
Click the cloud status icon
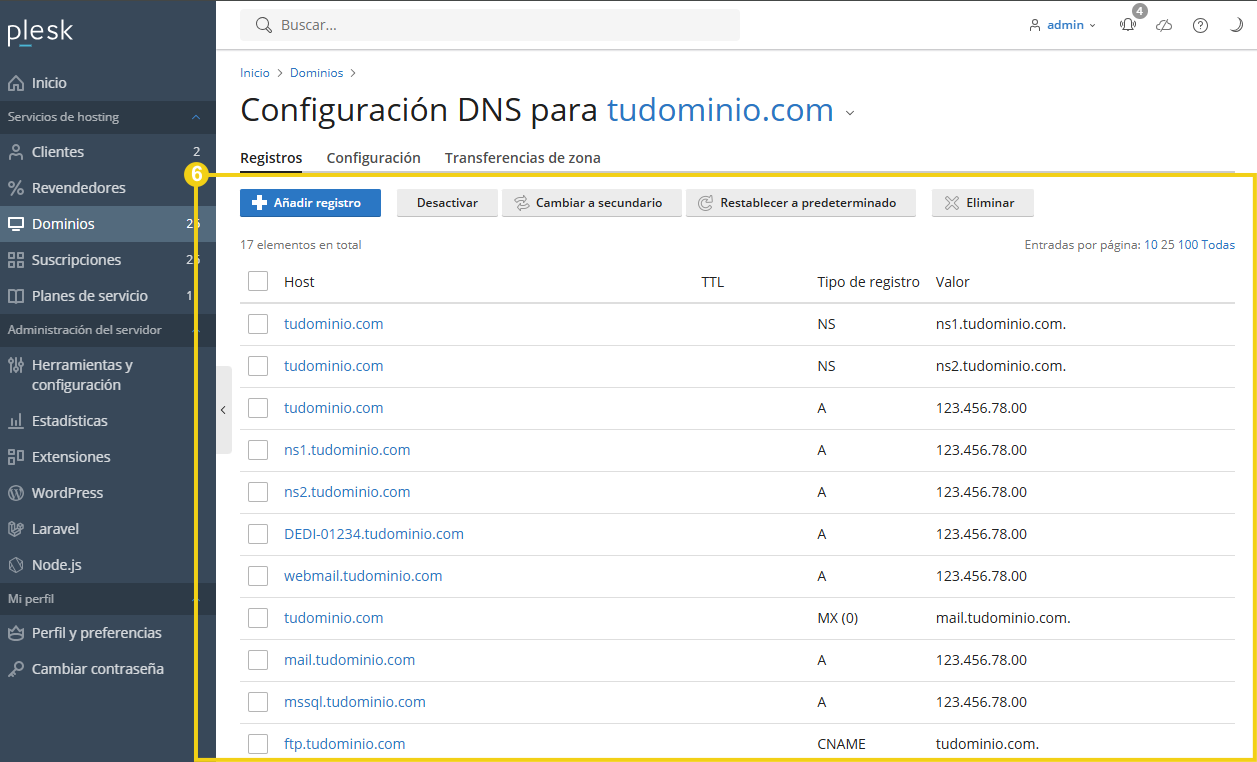[1164, 25]
